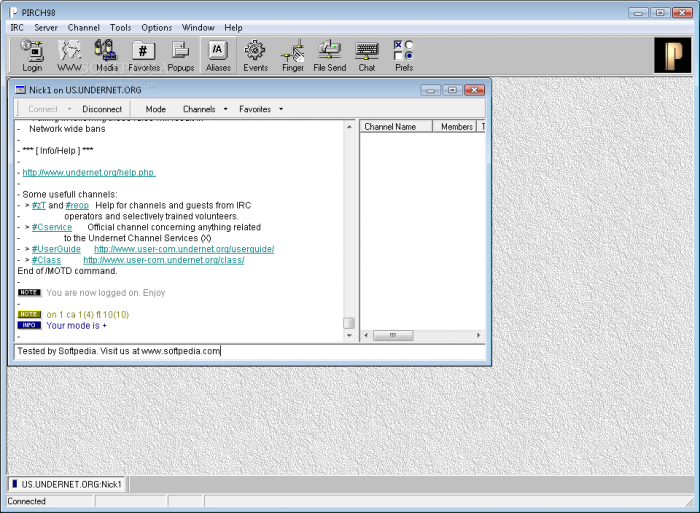Open the Server menu
Image resolution: width=700 pixels, height=513 pixels.
(x=46, y=28)
